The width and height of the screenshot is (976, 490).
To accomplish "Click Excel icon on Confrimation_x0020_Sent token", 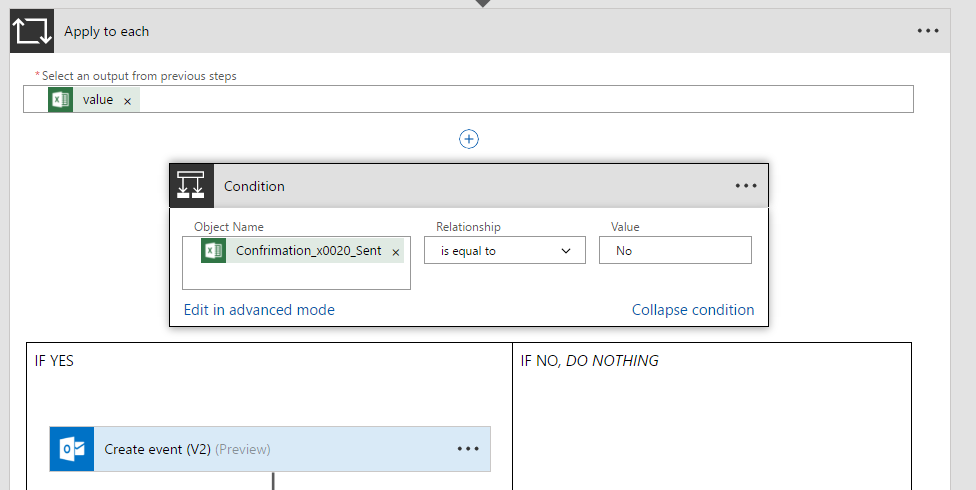I will click(x=213, y=251).
